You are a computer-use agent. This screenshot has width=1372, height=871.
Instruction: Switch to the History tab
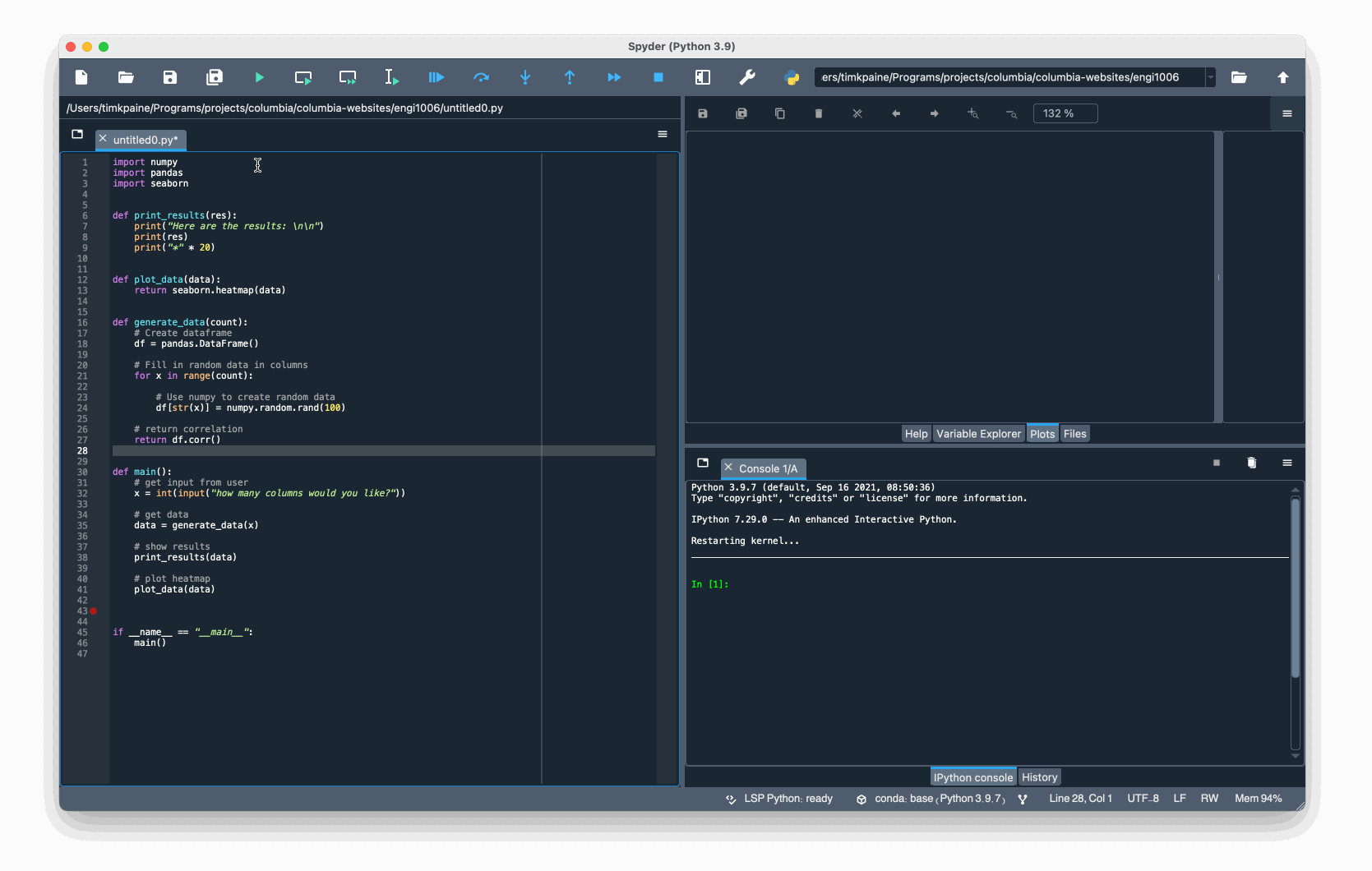tap(1039, 777)
